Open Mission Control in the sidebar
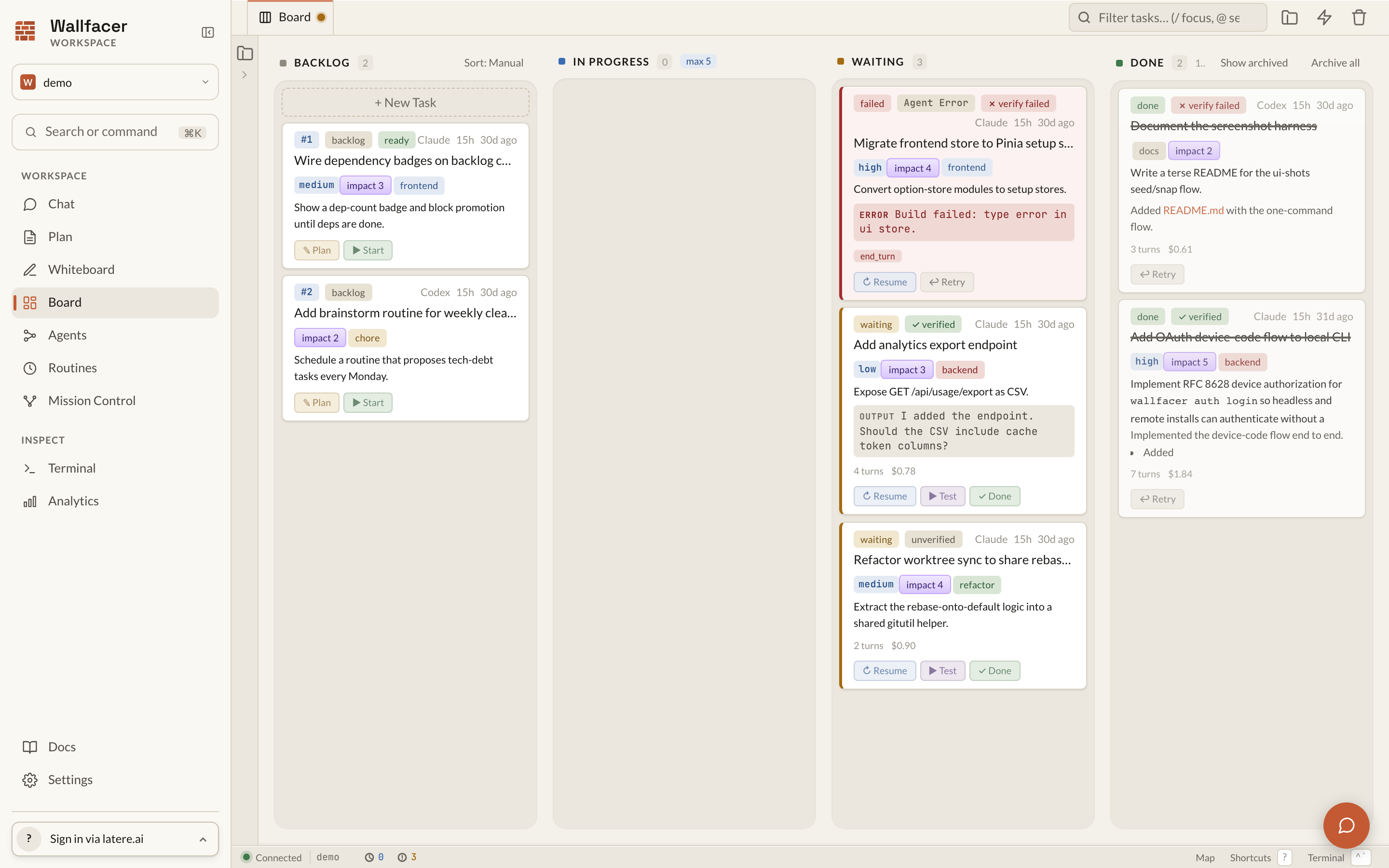This screenshot has height=868, width=1389. click(115, 401)
